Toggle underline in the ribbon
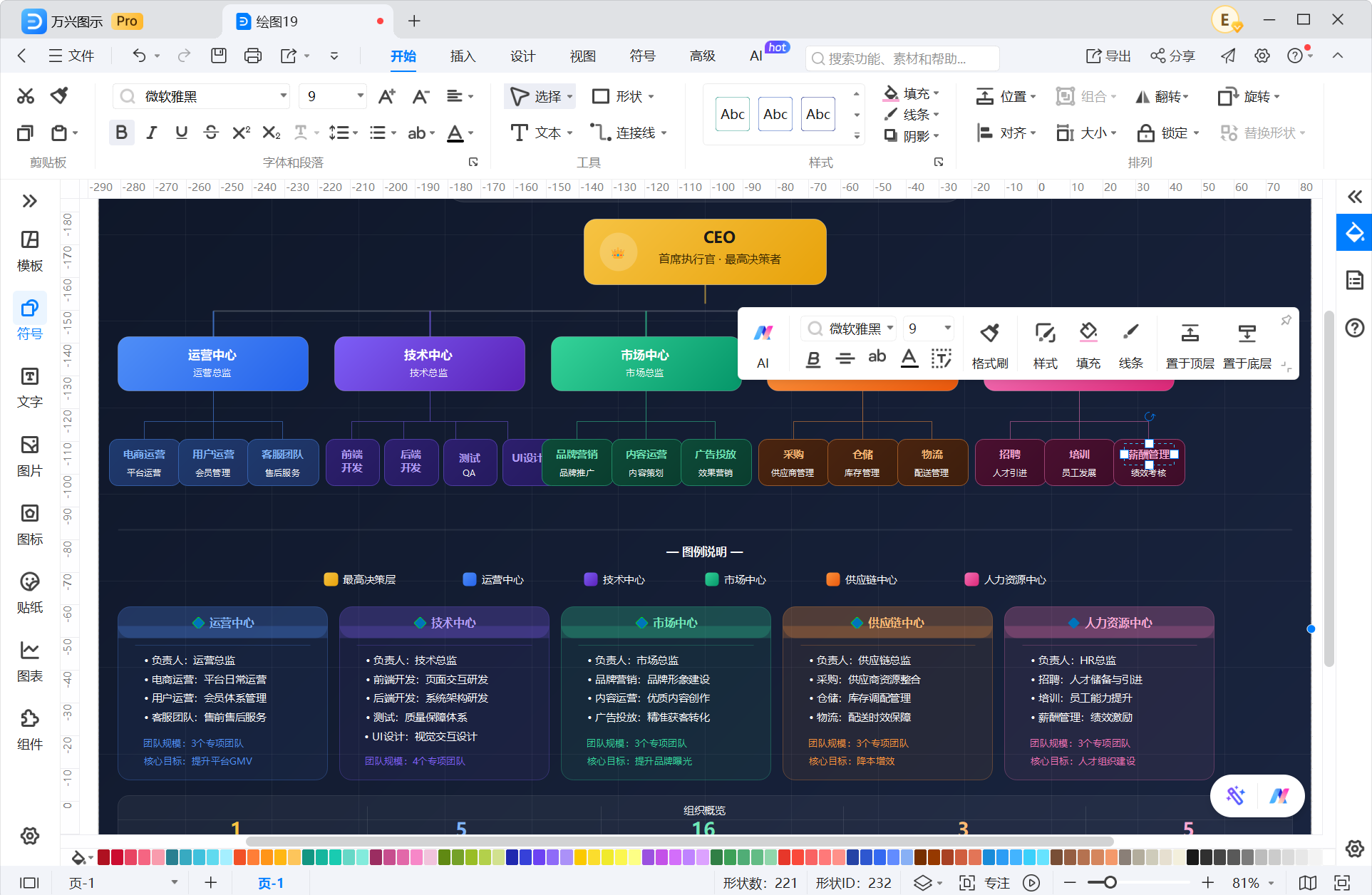The width and height of the screenshot is (1372, 895). (181, 133)
